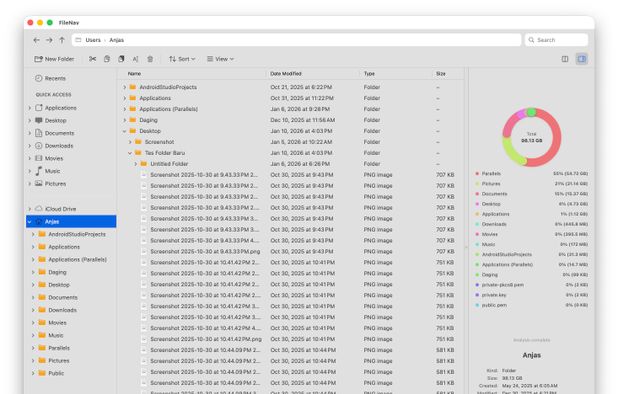Open AndroidStudioProjects folder in the file list
Viewport: 618px width, 394px height.
point(163,87)
